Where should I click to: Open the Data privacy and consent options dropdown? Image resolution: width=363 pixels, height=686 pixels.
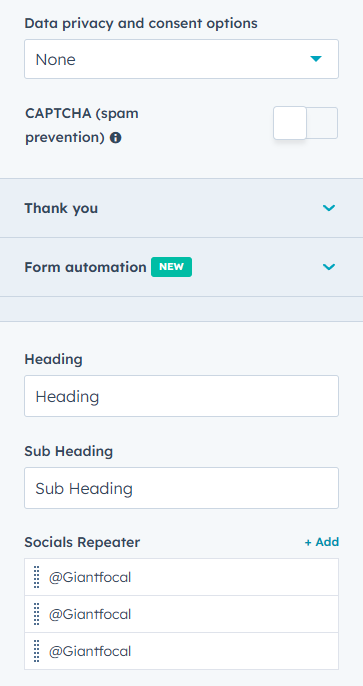[x=182, y=59]
